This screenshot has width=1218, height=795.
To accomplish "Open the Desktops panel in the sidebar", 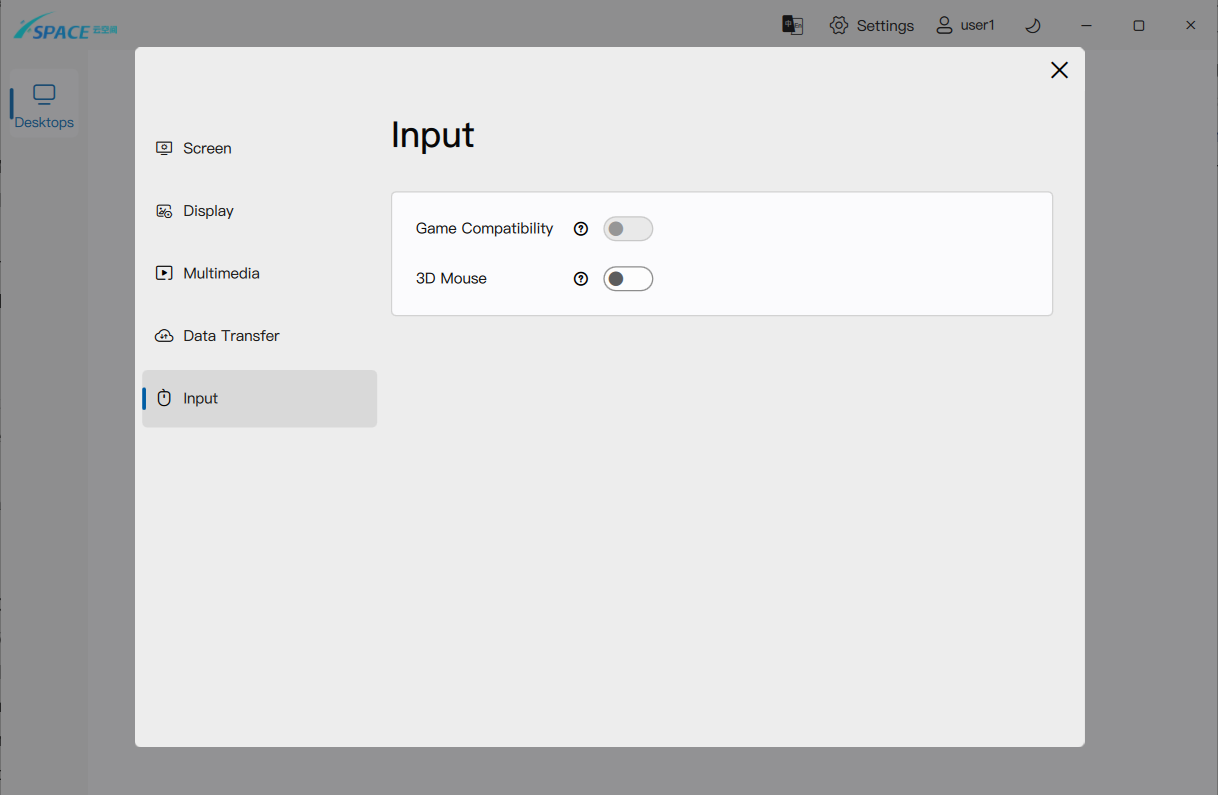I will (44, 106).
